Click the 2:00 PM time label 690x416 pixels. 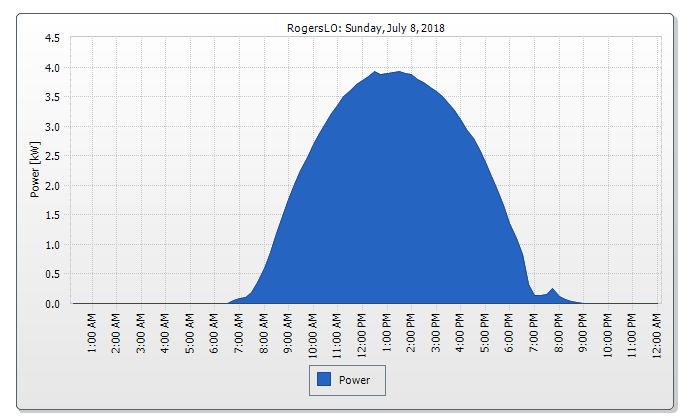tap(411, 333)
